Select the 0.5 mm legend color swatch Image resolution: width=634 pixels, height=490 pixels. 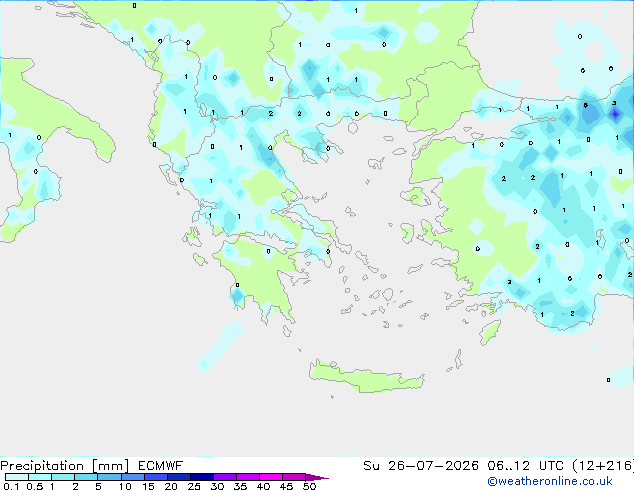(x=40, y=477)
